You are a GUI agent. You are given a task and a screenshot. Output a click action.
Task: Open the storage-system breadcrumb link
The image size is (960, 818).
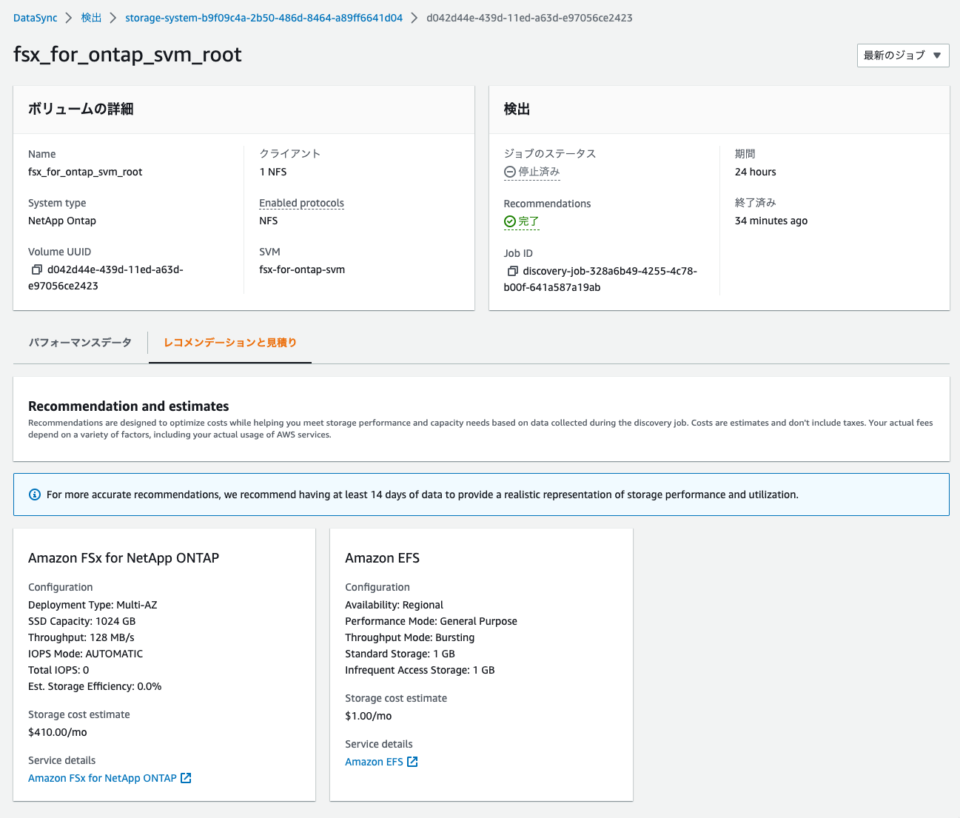click(x=262, y=17)
